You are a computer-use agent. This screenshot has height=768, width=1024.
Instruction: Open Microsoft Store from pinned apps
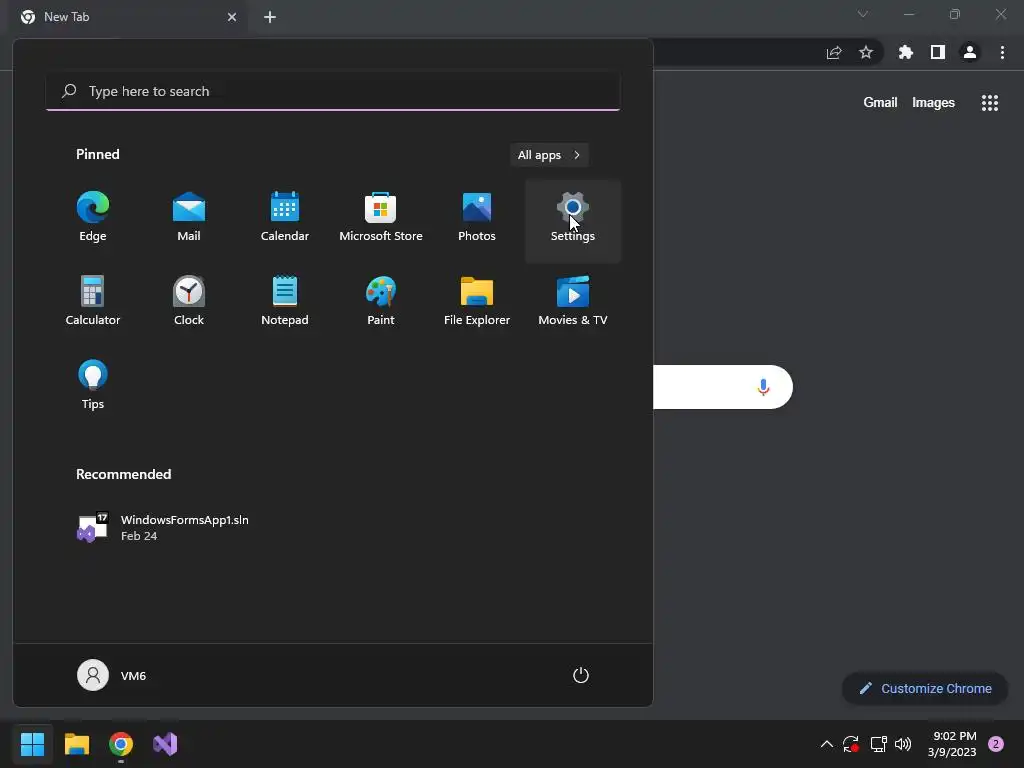click(381, 217)
